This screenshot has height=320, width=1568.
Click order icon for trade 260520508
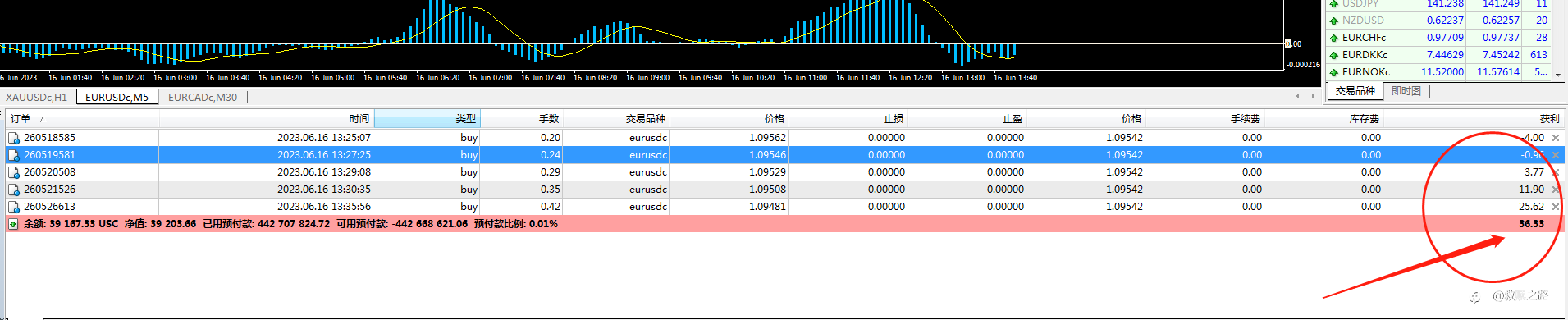tap(14, 172)
